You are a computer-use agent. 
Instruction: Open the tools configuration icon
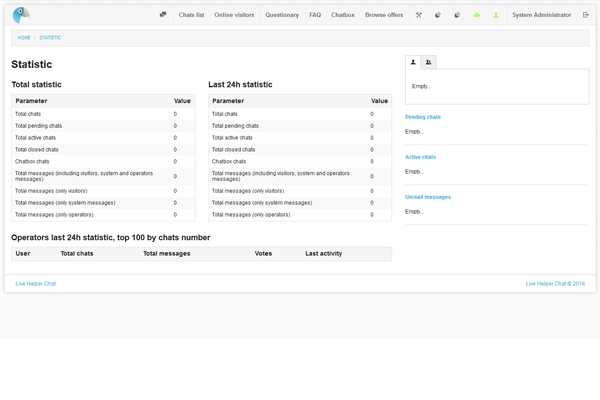click(x=419, y=15)
